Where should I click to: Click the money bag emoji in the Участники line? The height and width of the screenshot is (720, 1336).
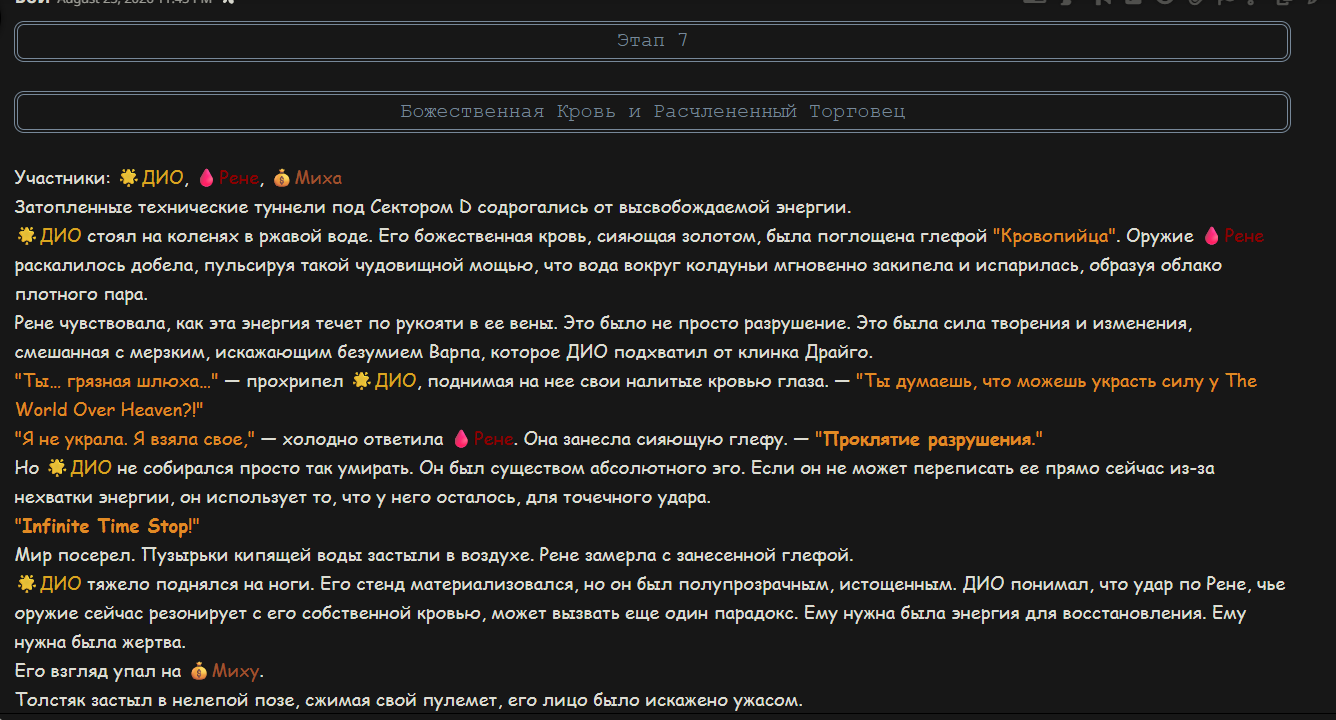coord(281,178)
